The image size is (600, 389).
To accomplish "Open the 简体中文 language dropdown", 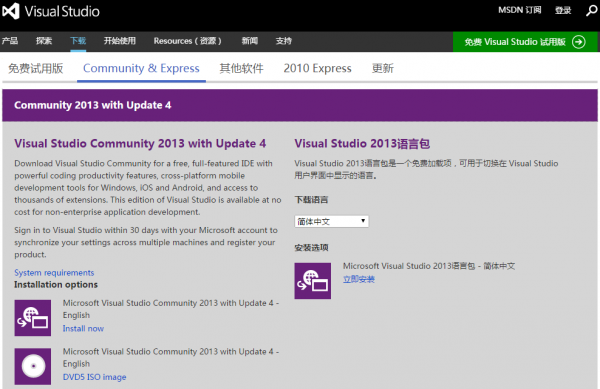I will [x=331, y=221].
